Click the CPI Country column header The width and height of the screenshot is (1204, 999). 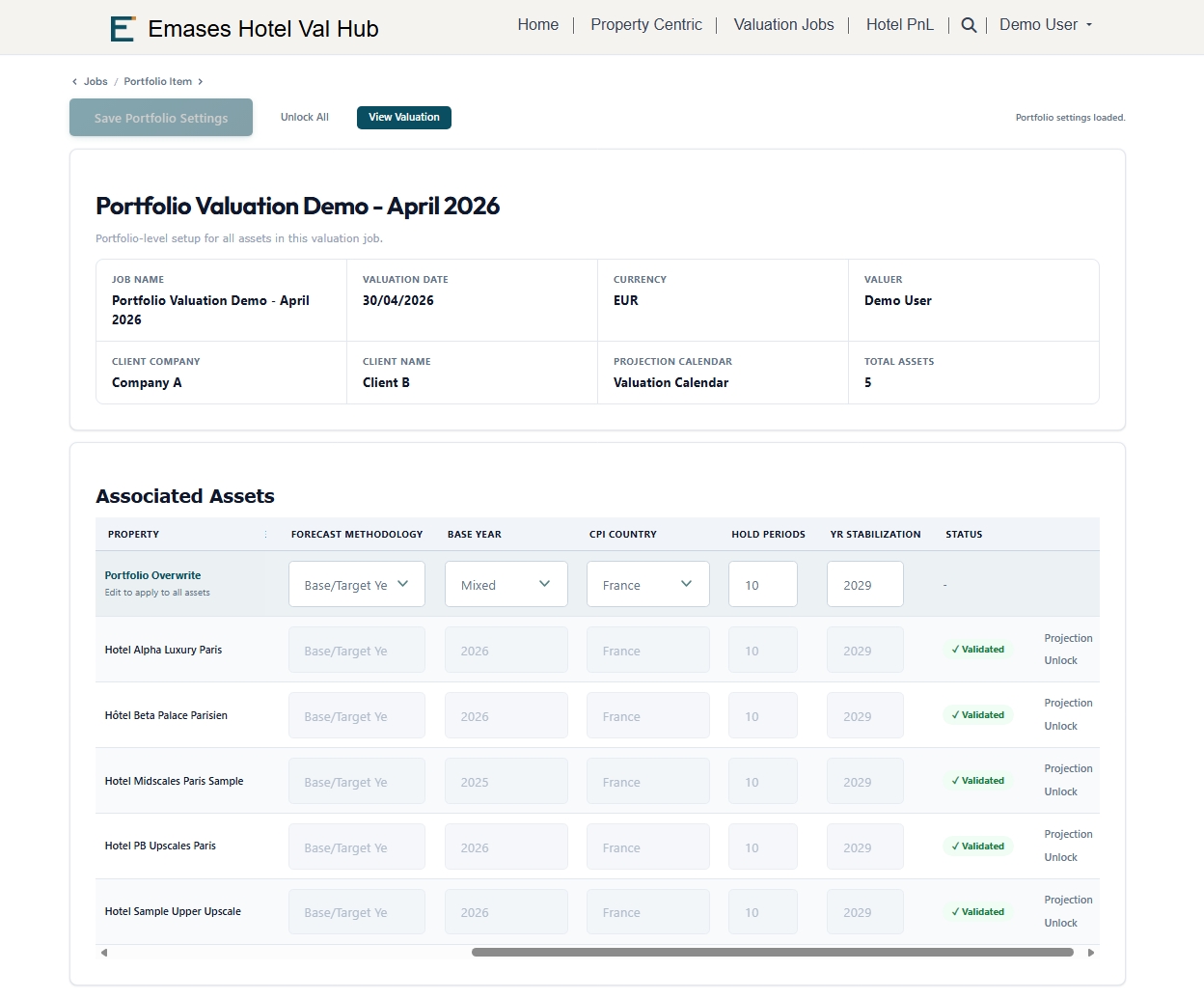(623, 535)
